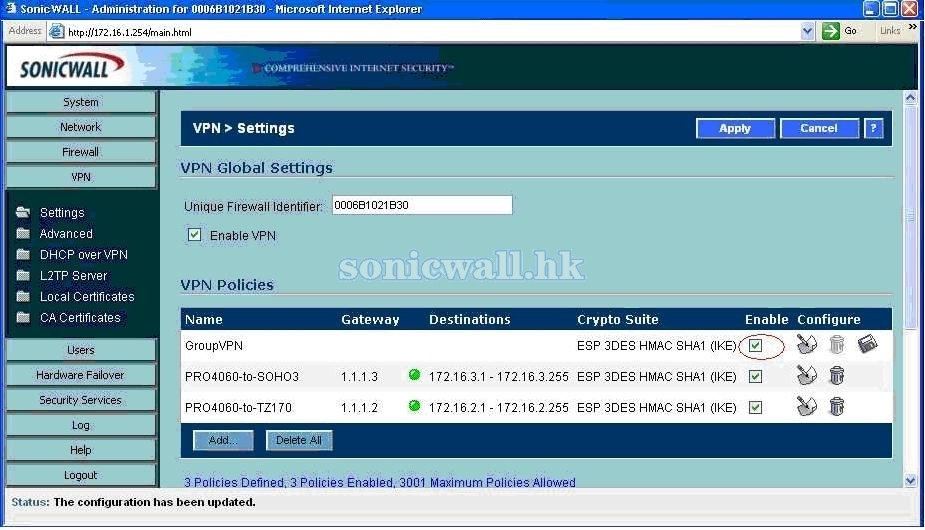Viewport: 925px width, 530px height.
Task: Open the Network menu
Action: [x=81, y=127]
